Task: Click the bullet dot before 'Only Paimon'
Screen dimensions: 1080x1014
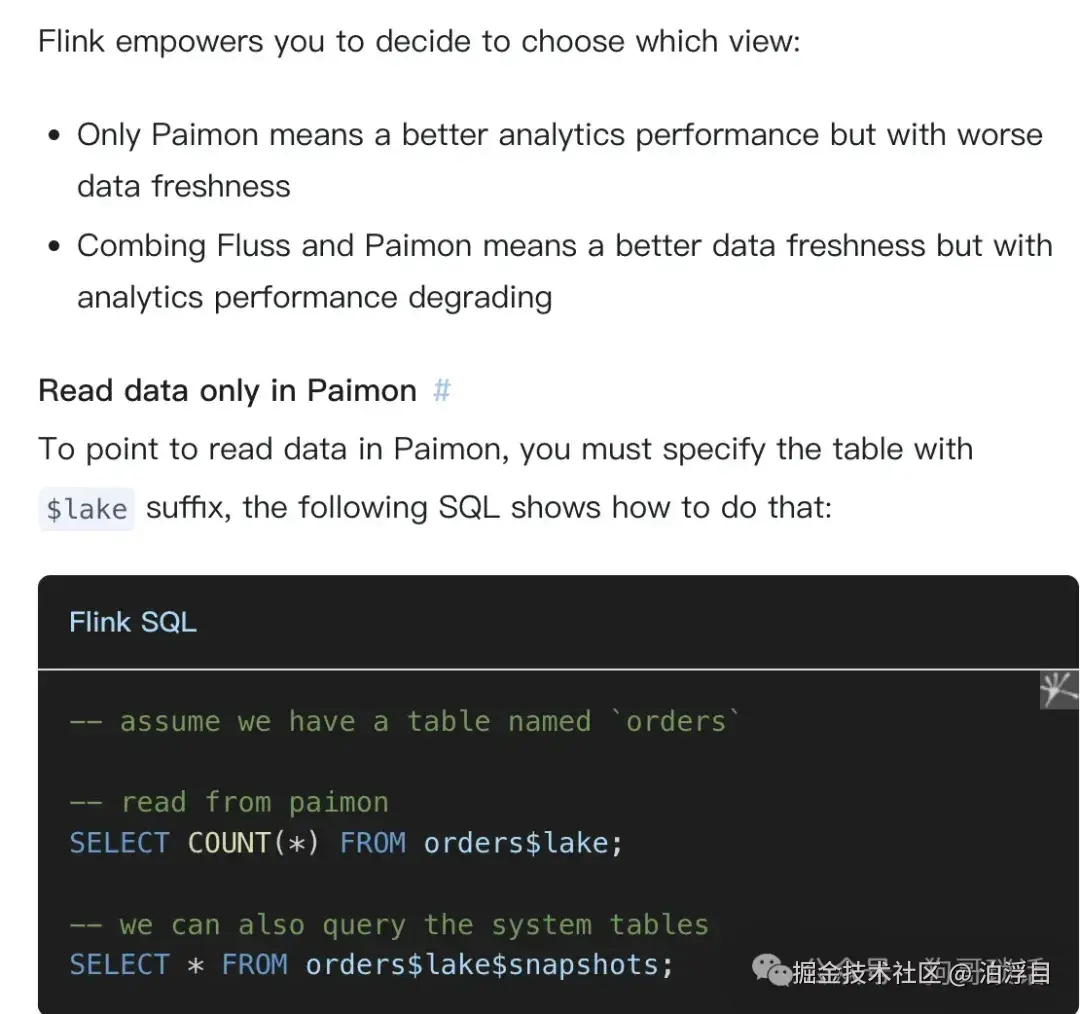Action: click(x=54, y=135)
